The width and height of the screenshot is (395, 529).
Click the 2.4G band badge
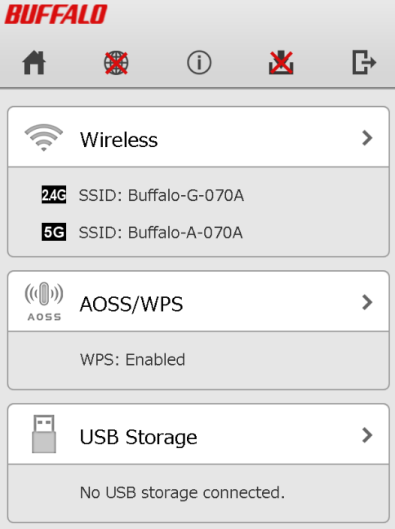[54, 195]
